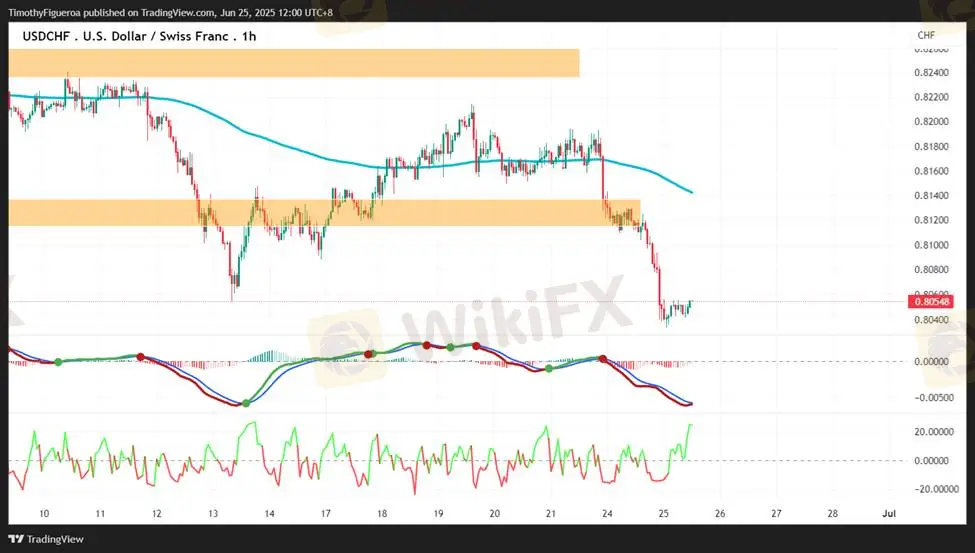Click the 0.82000 price axis label
The height and width of the screenshot is (553, 975).
931,122
